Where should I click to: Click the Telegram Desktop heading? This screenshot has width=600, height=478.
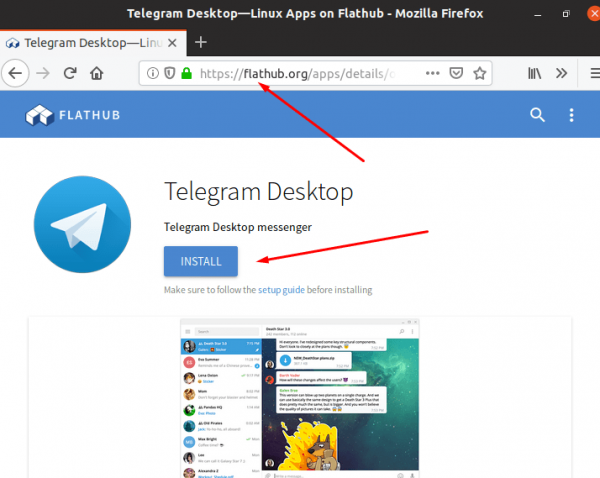coord(259,192)
